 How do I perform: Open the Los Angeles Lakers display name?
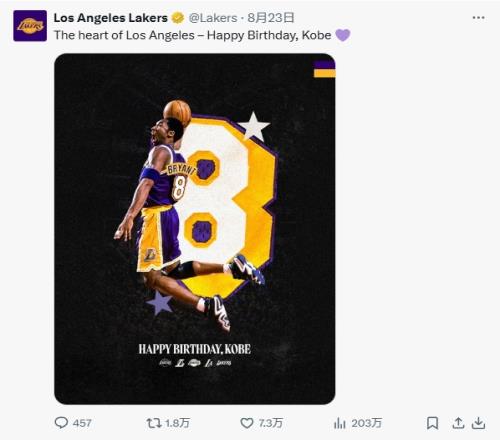pyautogui.click(x=111, y=18)
